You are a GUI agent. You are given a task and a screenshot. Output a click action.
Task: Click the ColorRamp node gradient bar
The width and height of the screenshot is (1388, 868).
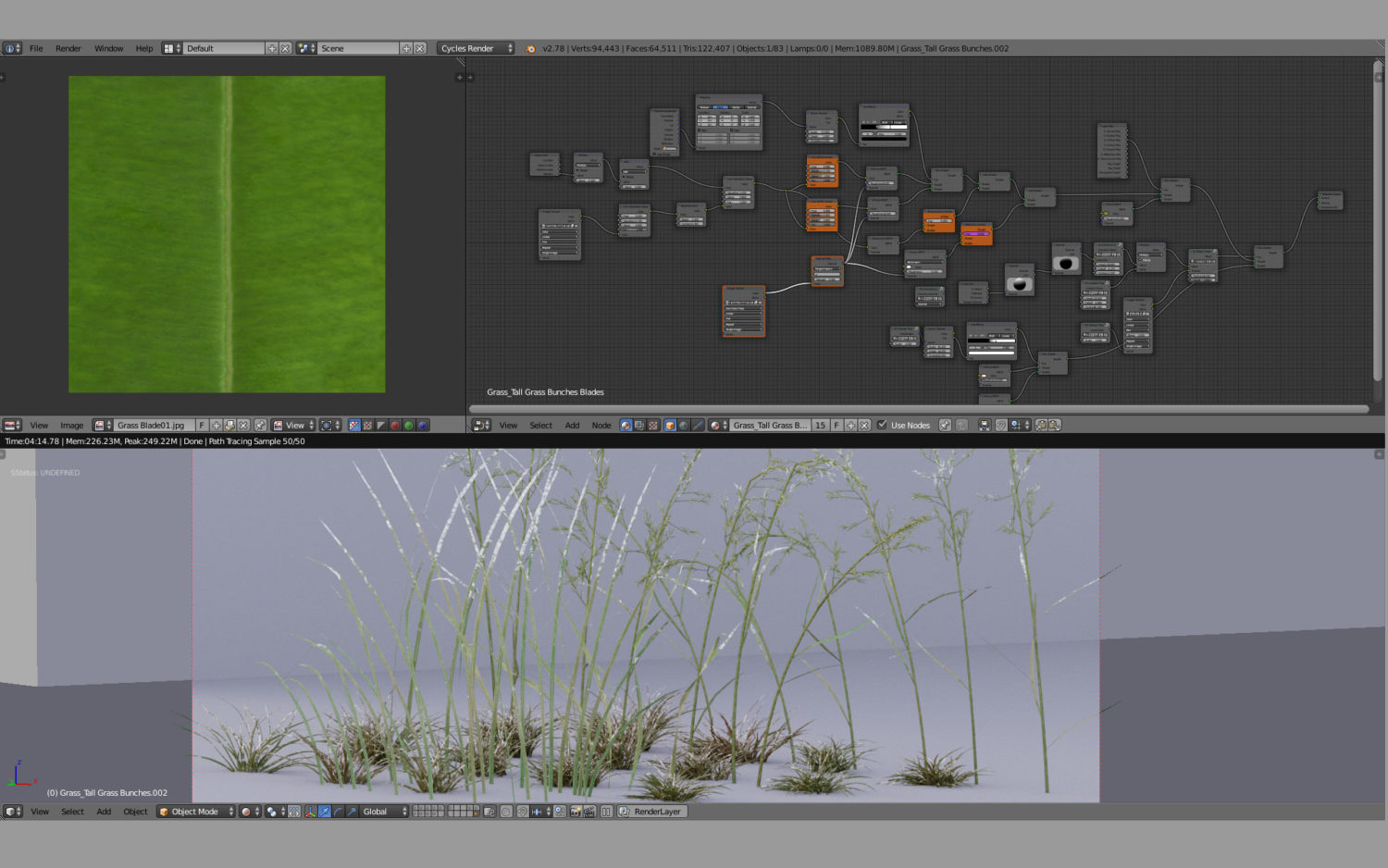click(x=992, y=341)
